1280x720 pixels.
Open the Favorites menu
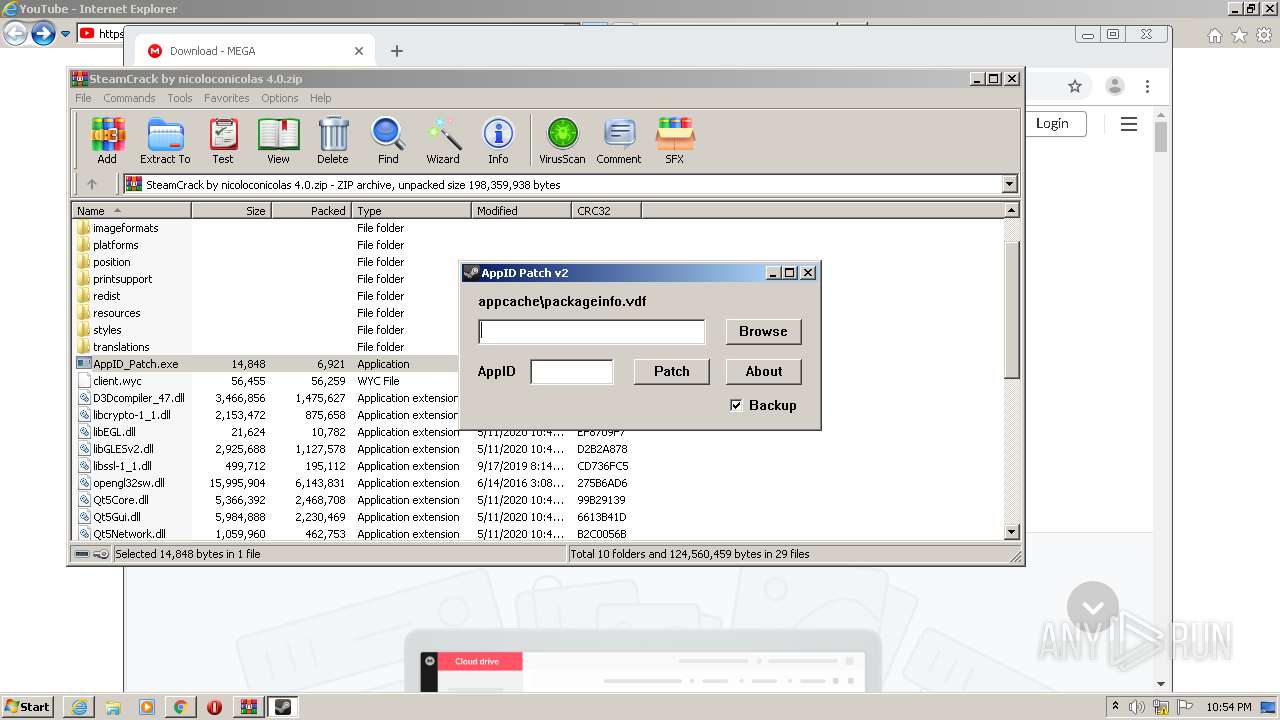[227, 98]
